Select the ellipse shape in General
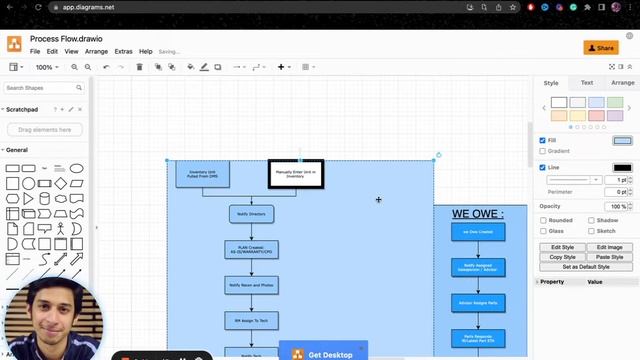The width and height of the screenshot is (640, 360). point(76,168)
